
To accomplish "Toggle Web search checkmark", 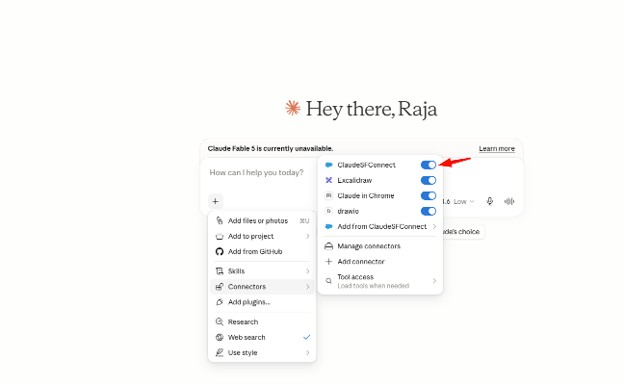I will tap(306, 337).
